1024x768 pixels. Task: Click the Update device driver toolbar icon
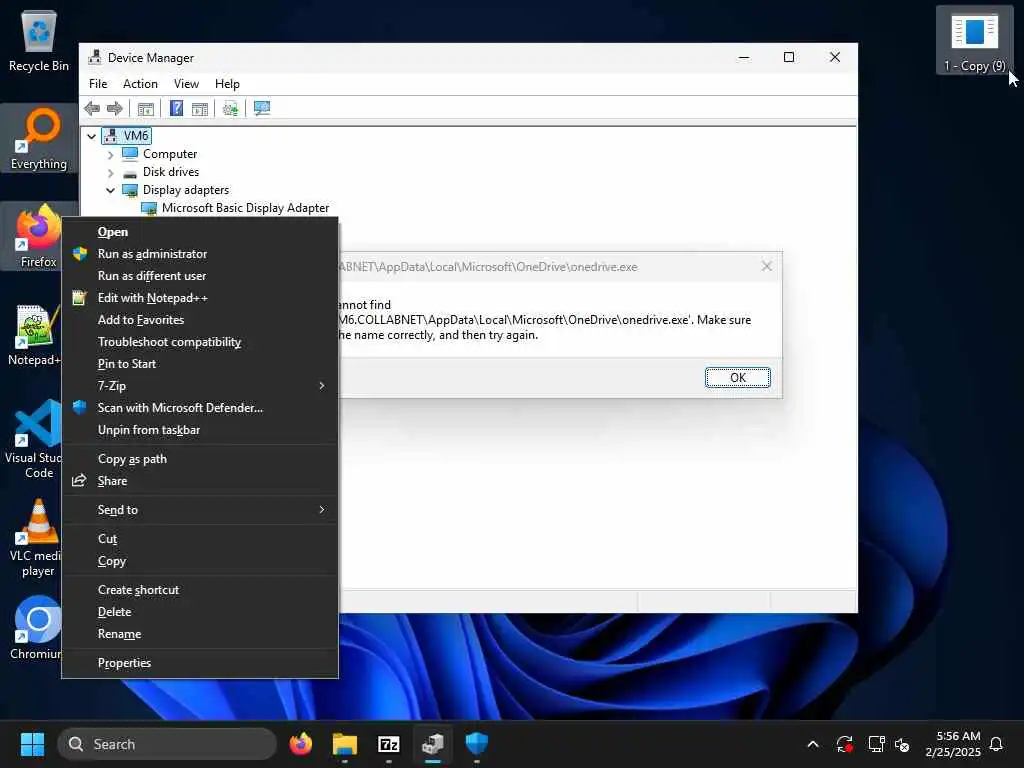coord(230,108)
